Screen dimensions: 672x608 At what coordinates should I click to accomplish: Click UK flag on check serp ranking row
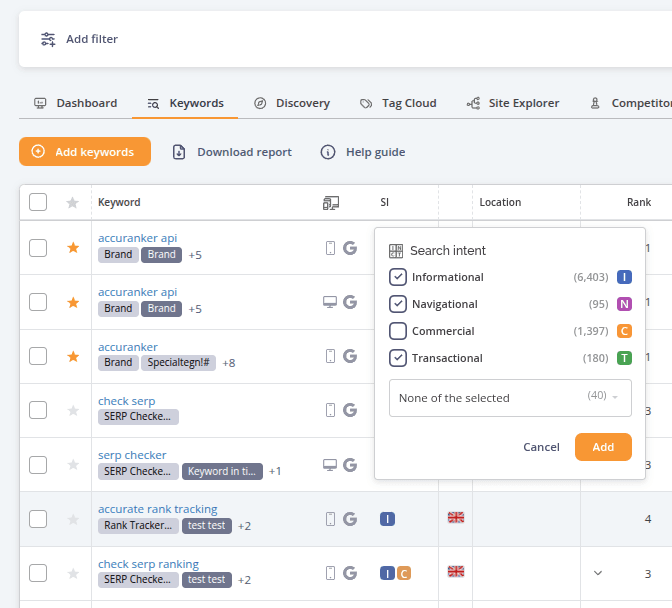(x=456, y=572)
